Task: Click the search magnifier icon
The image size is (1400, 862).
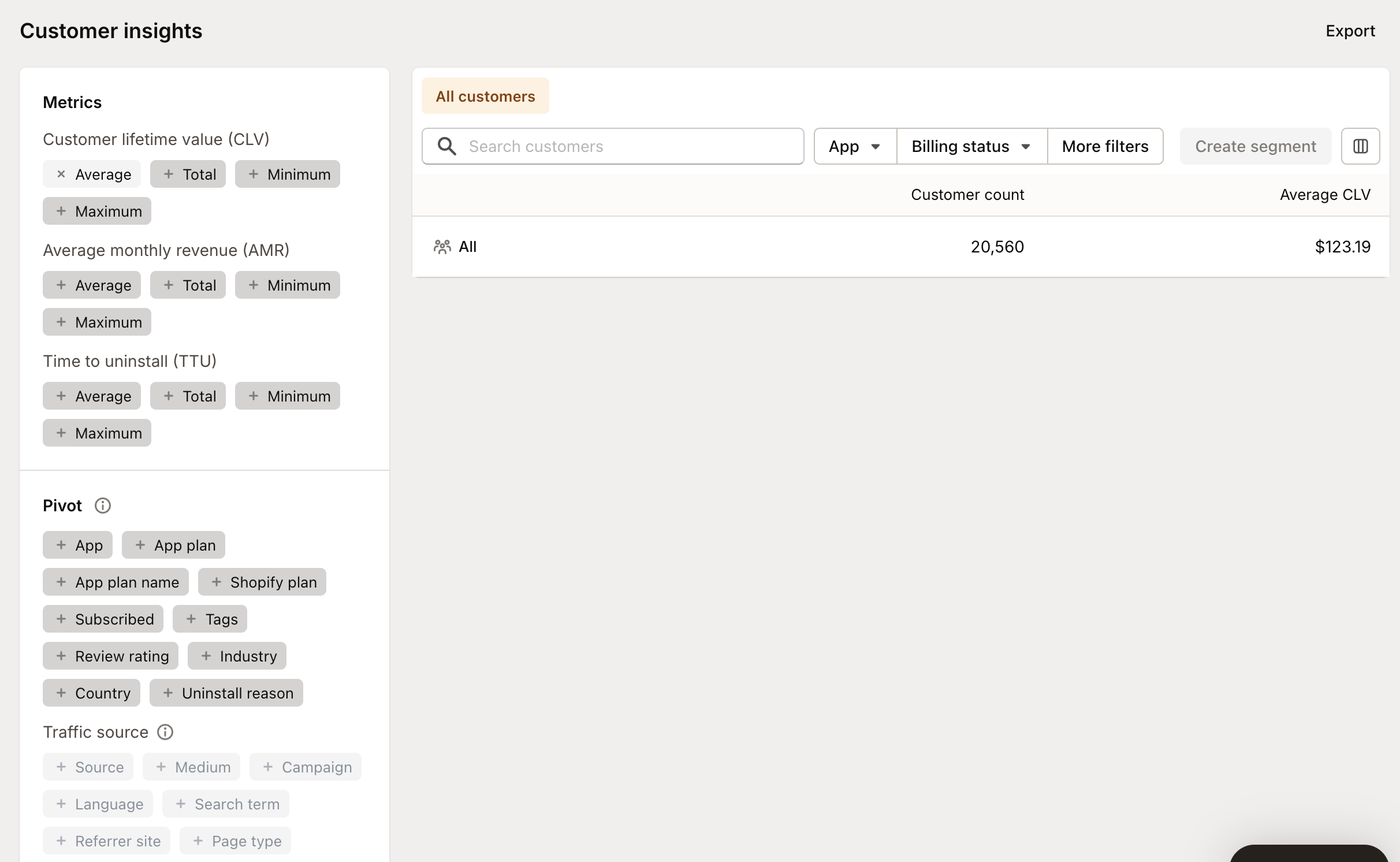Action: 447,146
